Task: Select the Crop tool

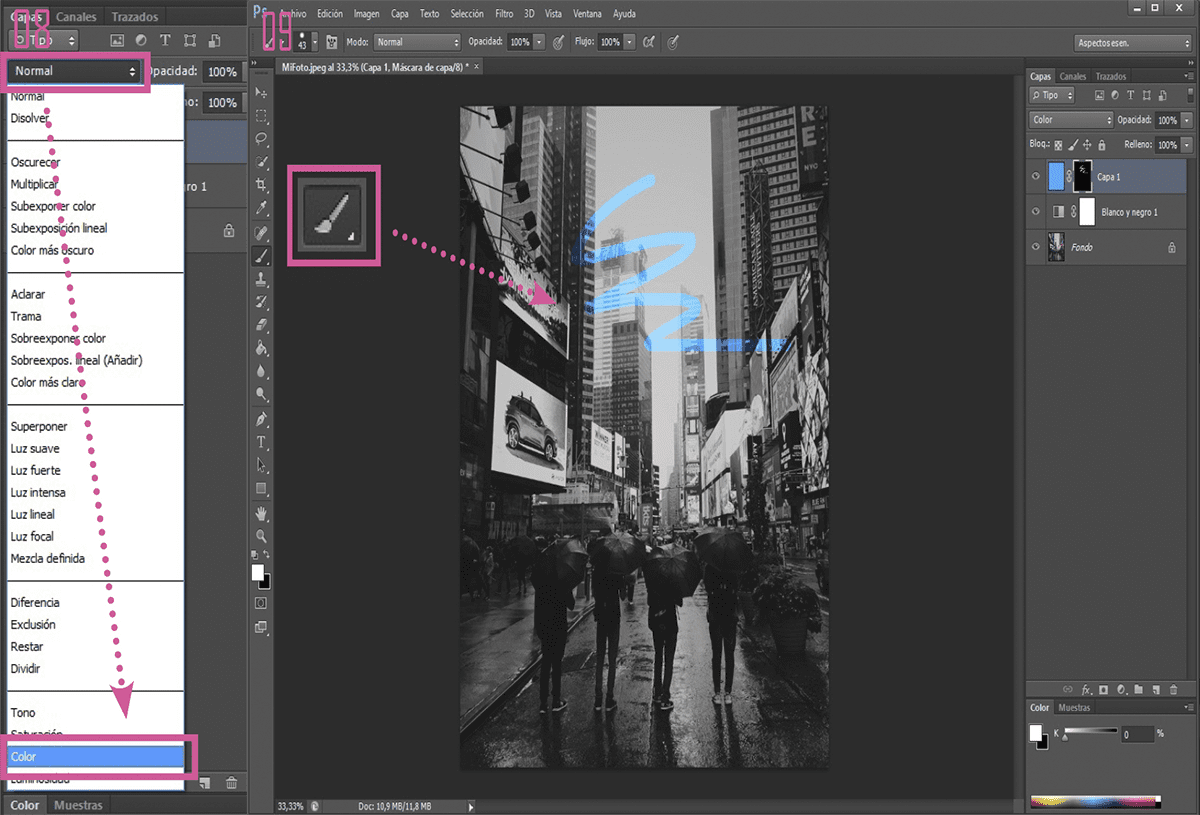Action: pos(261,185)
